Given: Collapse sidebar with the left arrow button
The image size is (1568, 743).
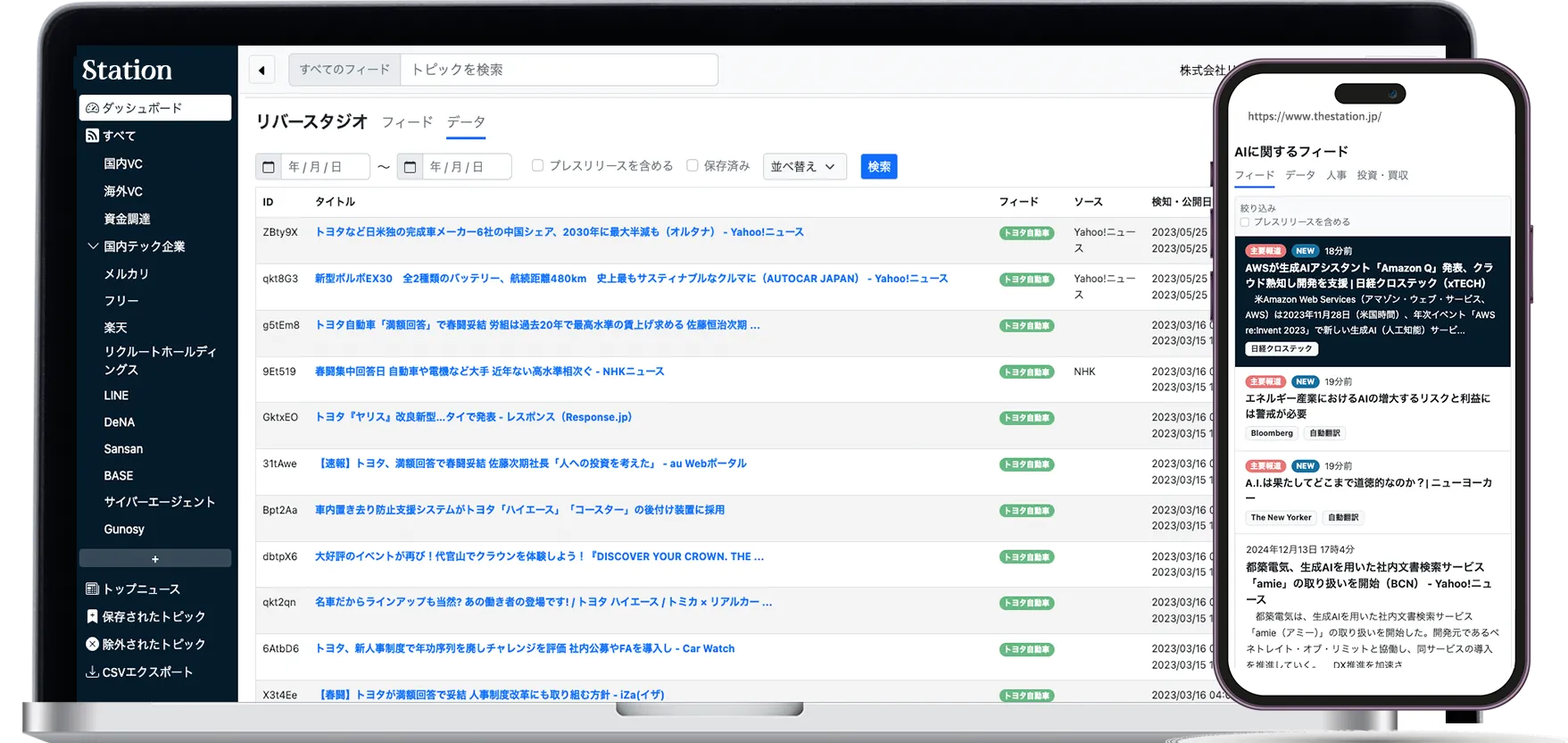Looking at the screenshot, I should click(x=261, y=71).
